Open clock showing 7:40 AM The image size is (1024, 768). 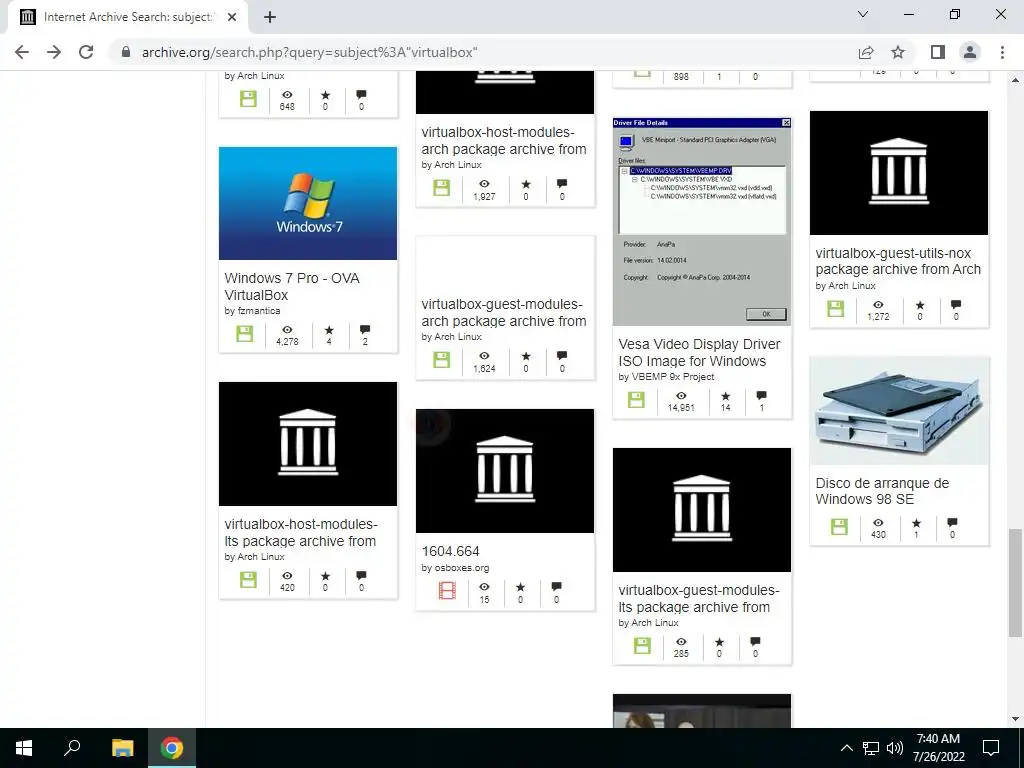[x=938, y=748]
